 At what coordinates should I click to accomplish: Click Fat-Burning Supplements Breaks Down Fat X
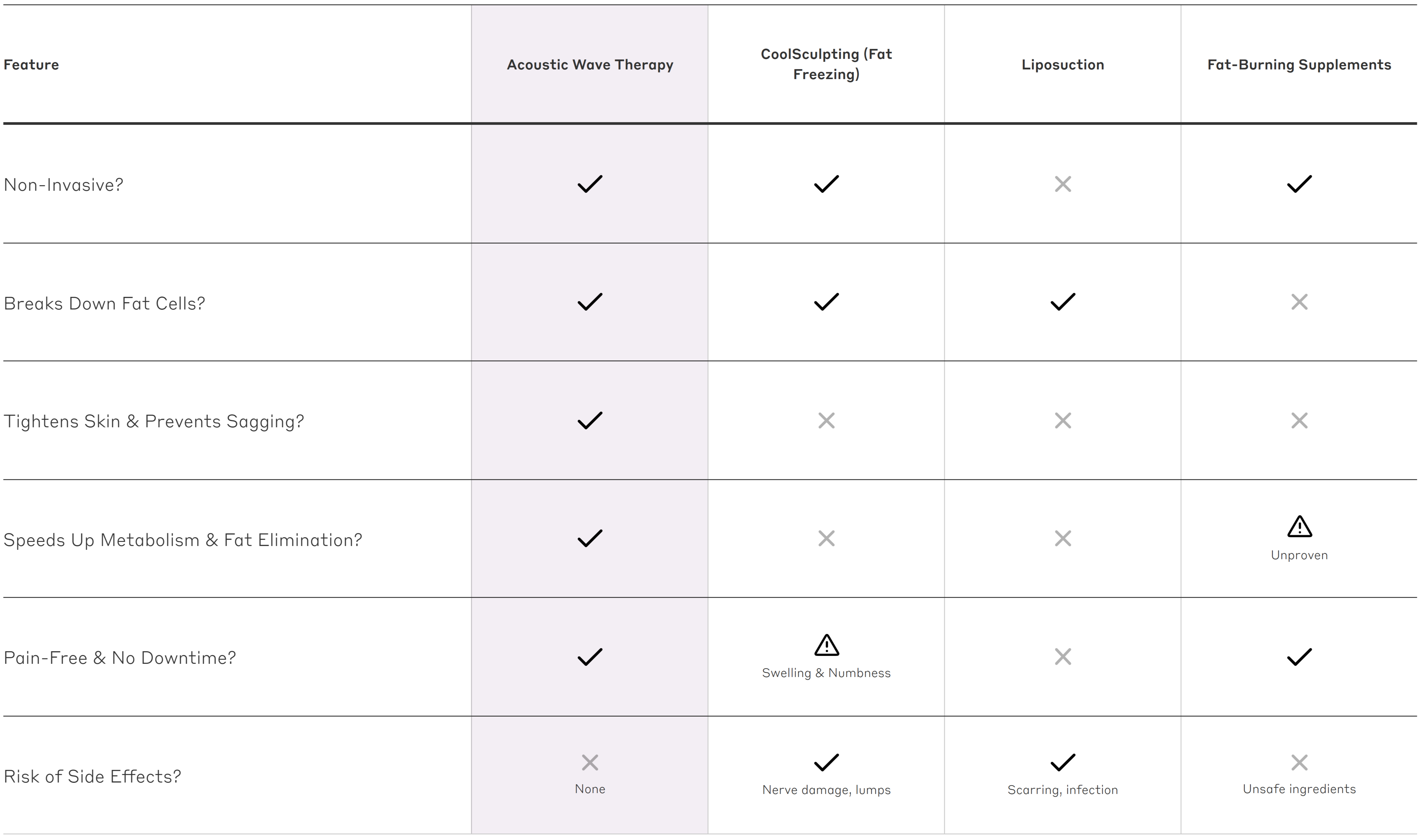tap(1299, 302)
